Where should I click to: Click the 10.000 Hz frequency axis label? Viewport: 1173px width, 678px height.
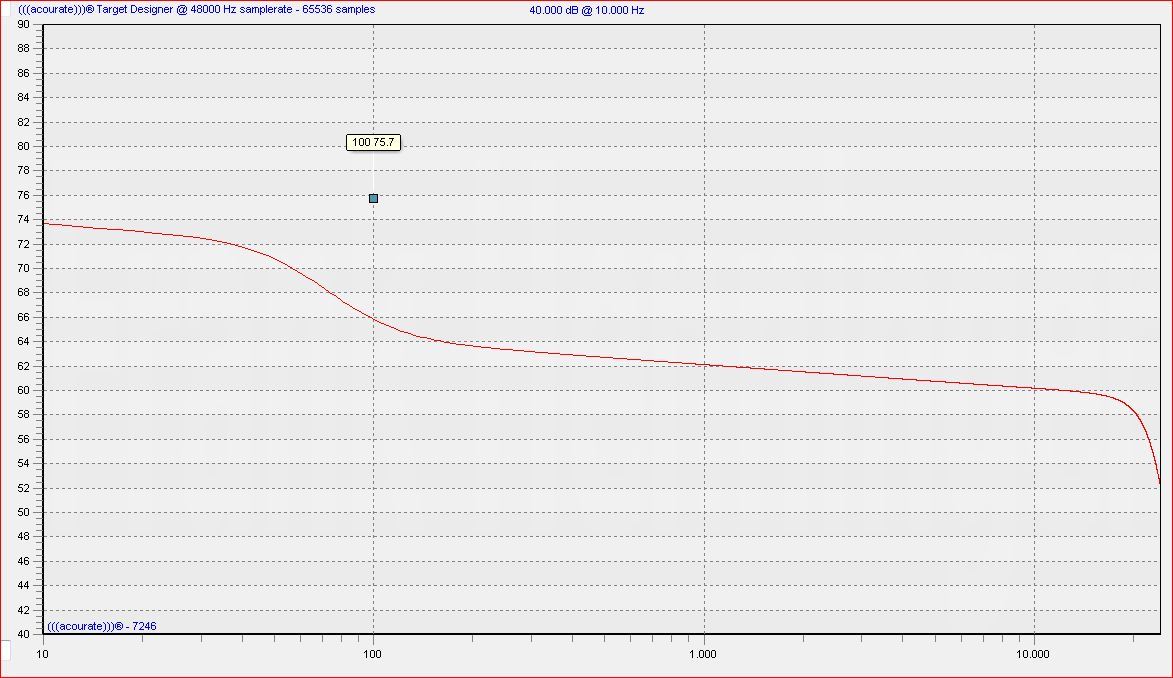point(1033,654)
